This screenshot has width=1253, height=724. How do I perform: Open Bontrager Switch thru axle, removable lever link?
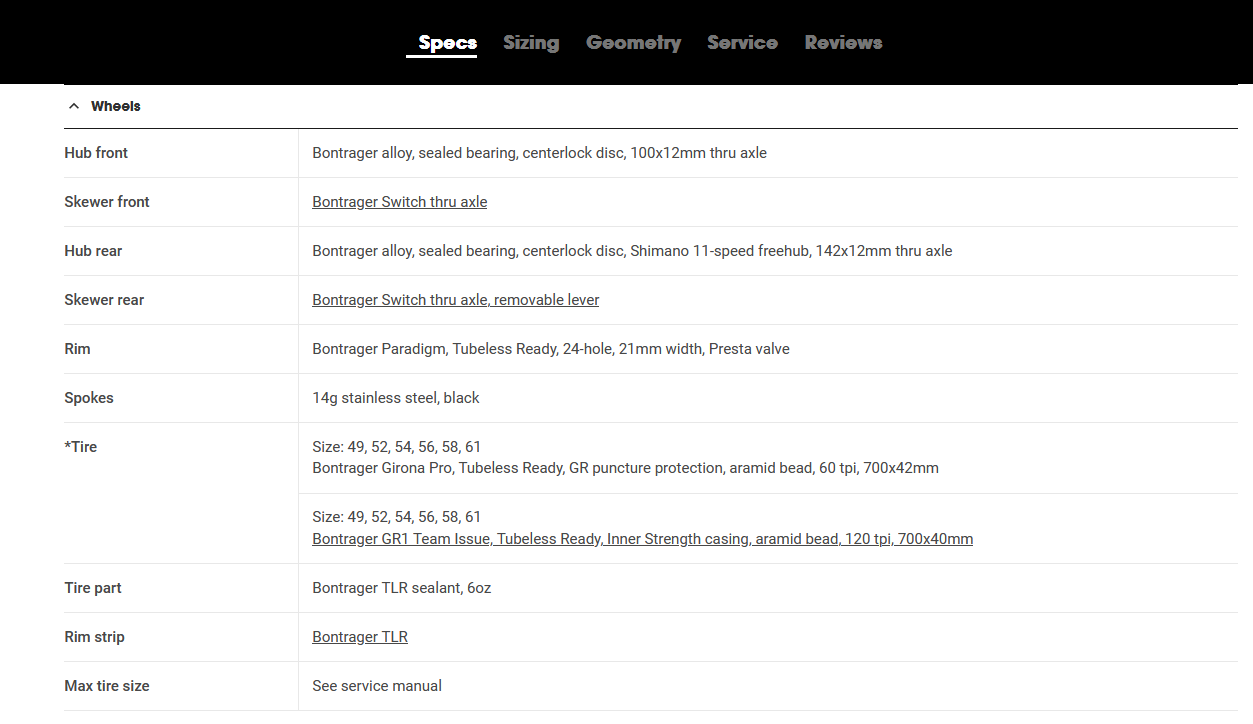point(456,300)
